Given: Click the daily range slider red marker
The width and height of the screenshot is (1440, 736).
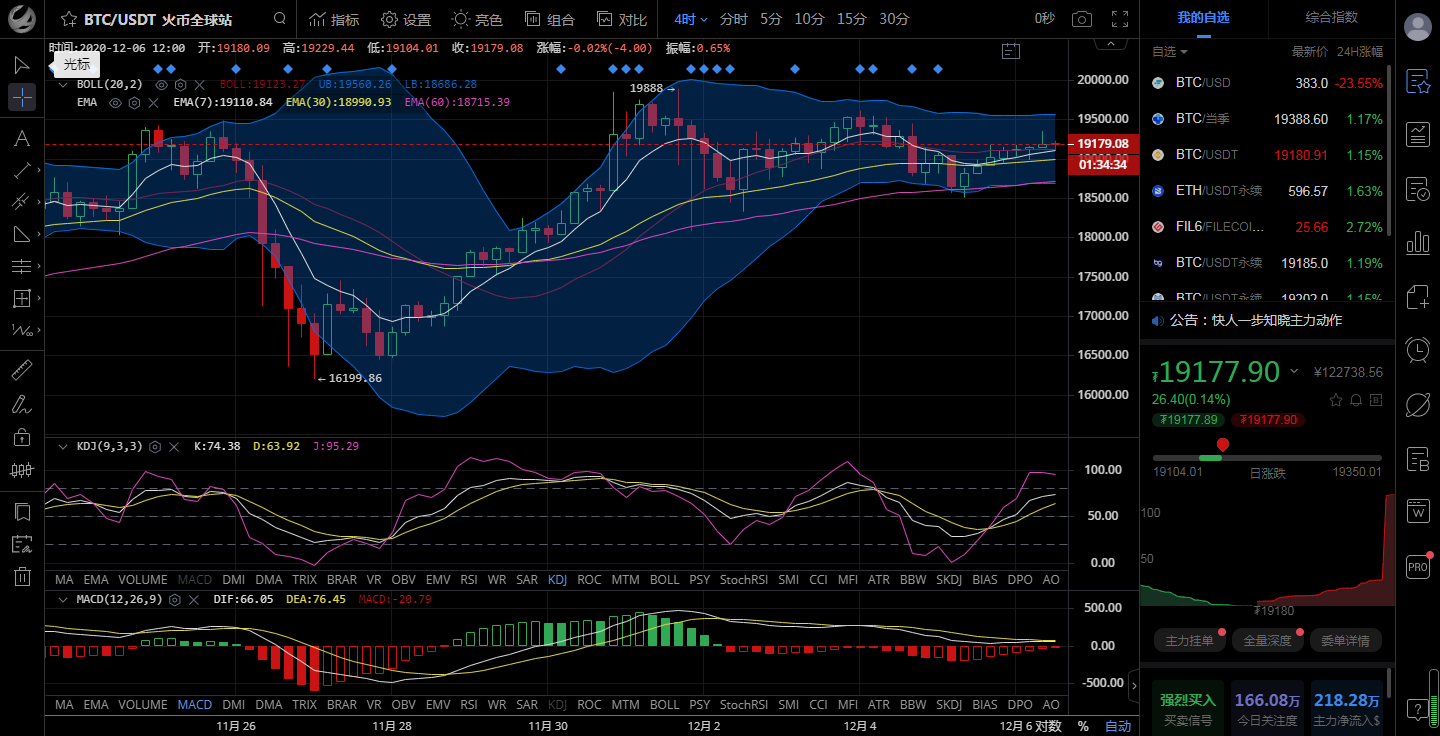Looking at the screenshot, I should point(1222,445).
